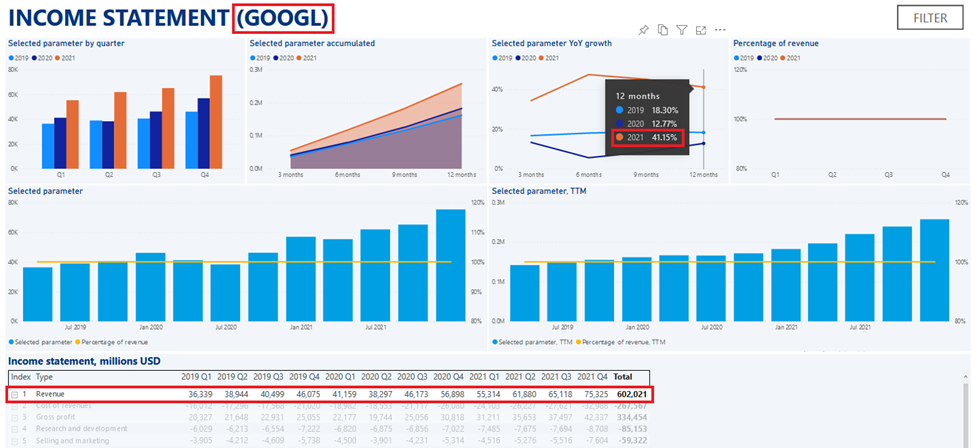
Task: Pin the YoY growth visual
Action: [644, 30]
